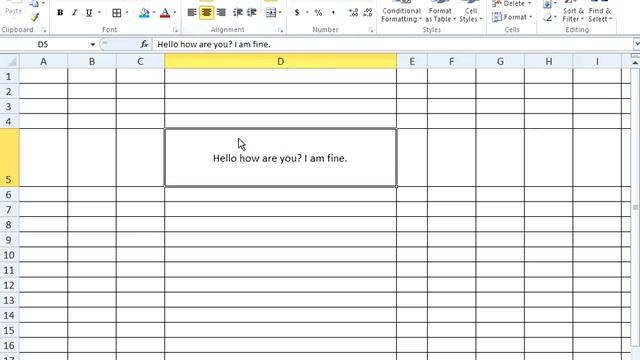Viewport: 640px width, 360px height.
Task: Select column D header
Action: coord(280,61)
